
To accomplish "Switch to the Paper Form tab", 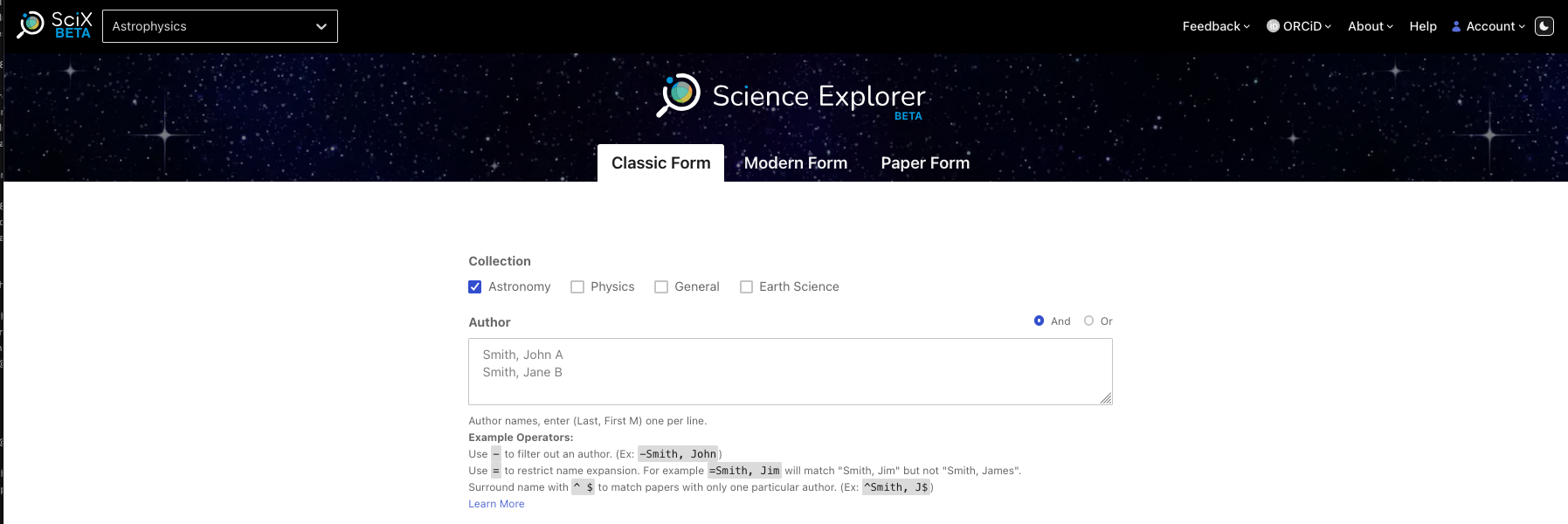I will tap(925, 163).
